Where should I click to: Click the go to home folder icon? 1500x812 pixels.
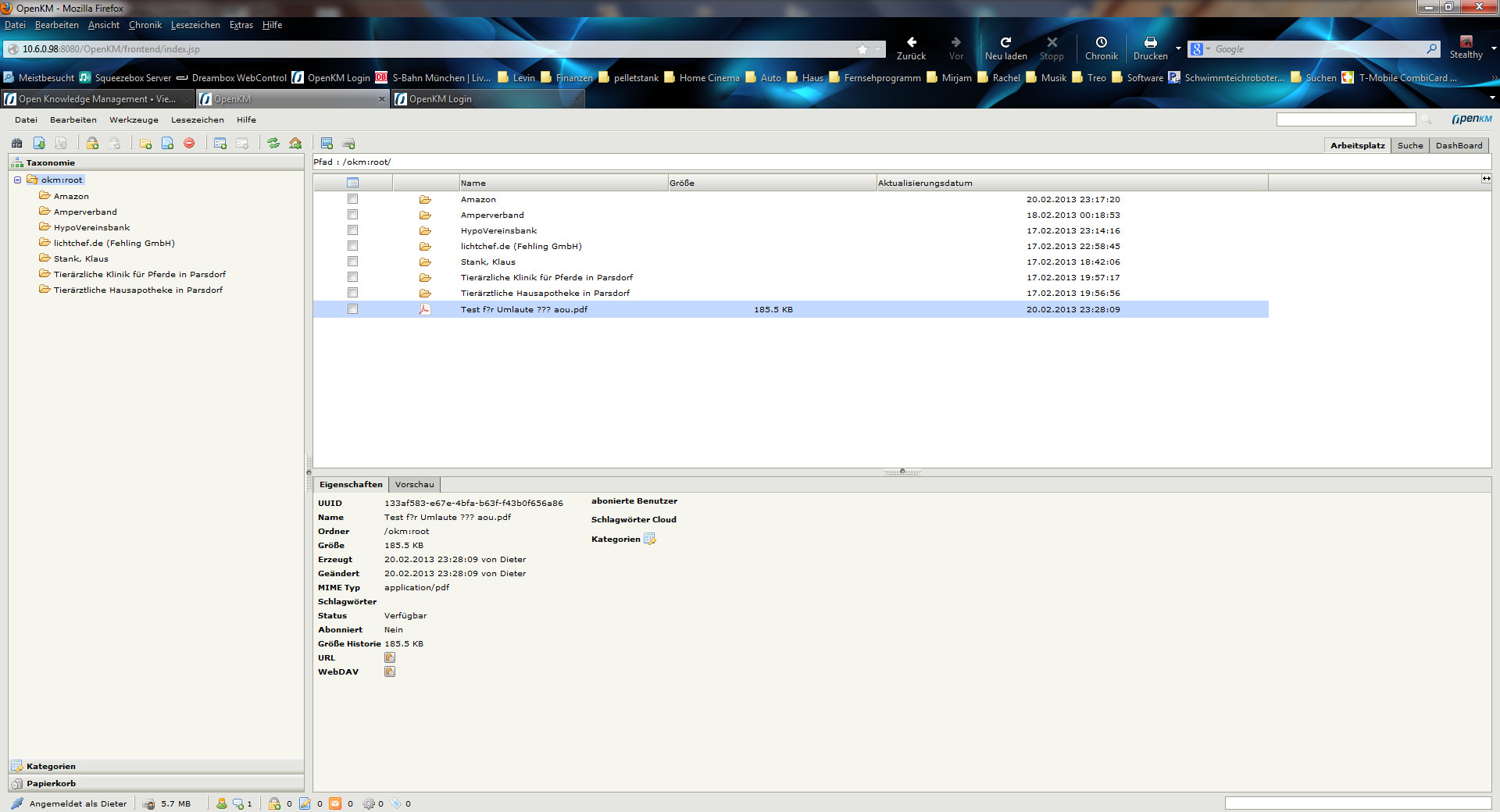click(x=295, y=144)
